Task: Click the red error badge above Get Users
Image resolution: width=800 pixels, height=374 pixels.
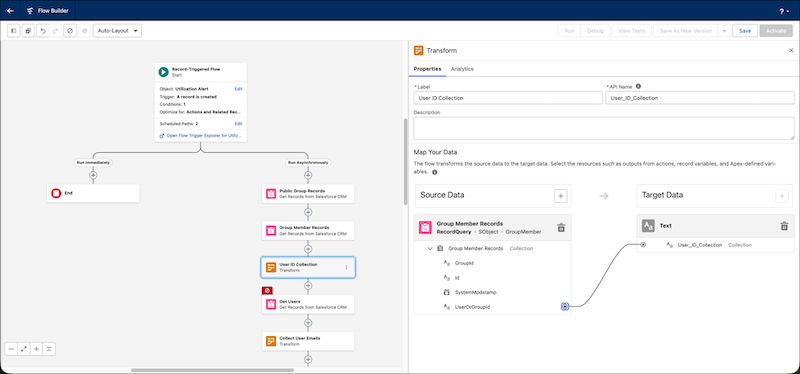Action: click(267, 290)
